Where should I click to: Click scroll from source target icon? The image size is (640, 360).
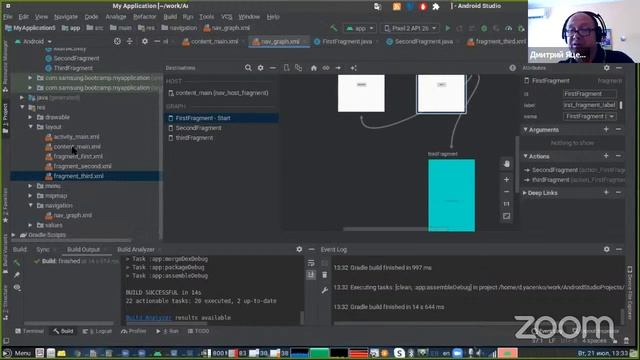(x=117, y=41)
